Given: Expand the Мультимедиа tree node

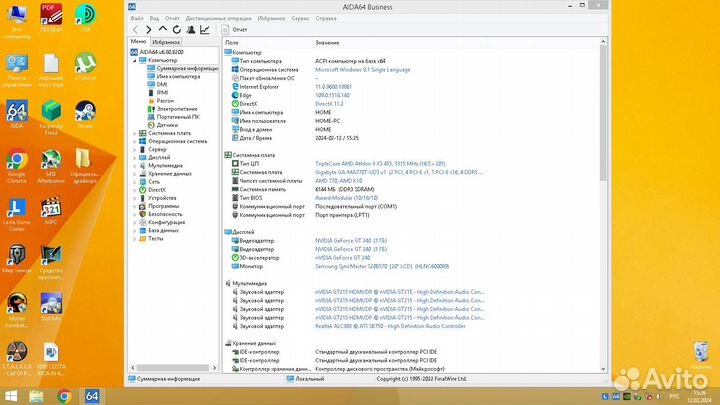Looking at the screenshot, I should pyautogui.click(x=135, y=166).
